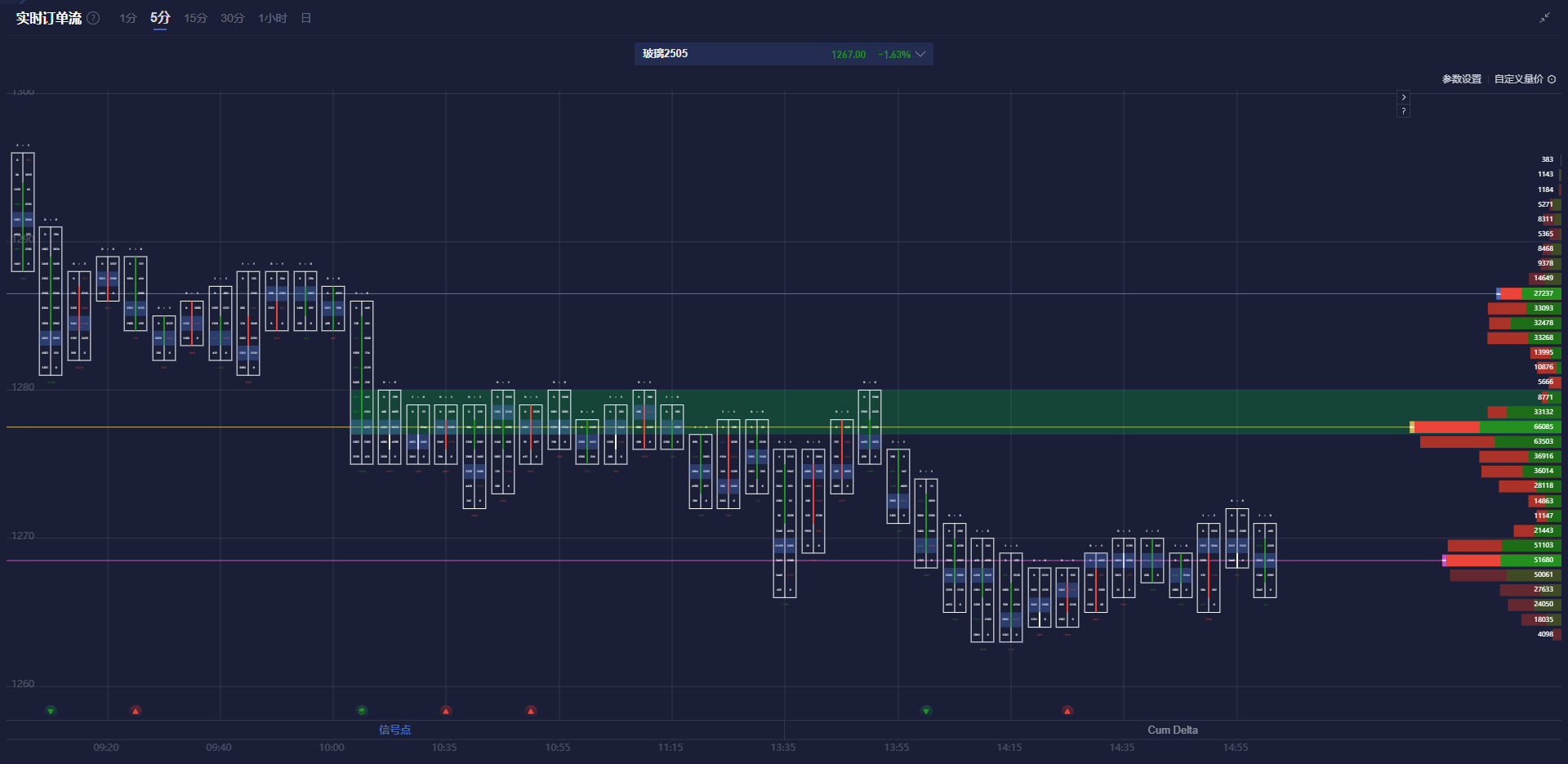Screen dimensions: 1568x764
Task: Switch bottom panel to Cum Delta
Action: (x=1172, y=730)
